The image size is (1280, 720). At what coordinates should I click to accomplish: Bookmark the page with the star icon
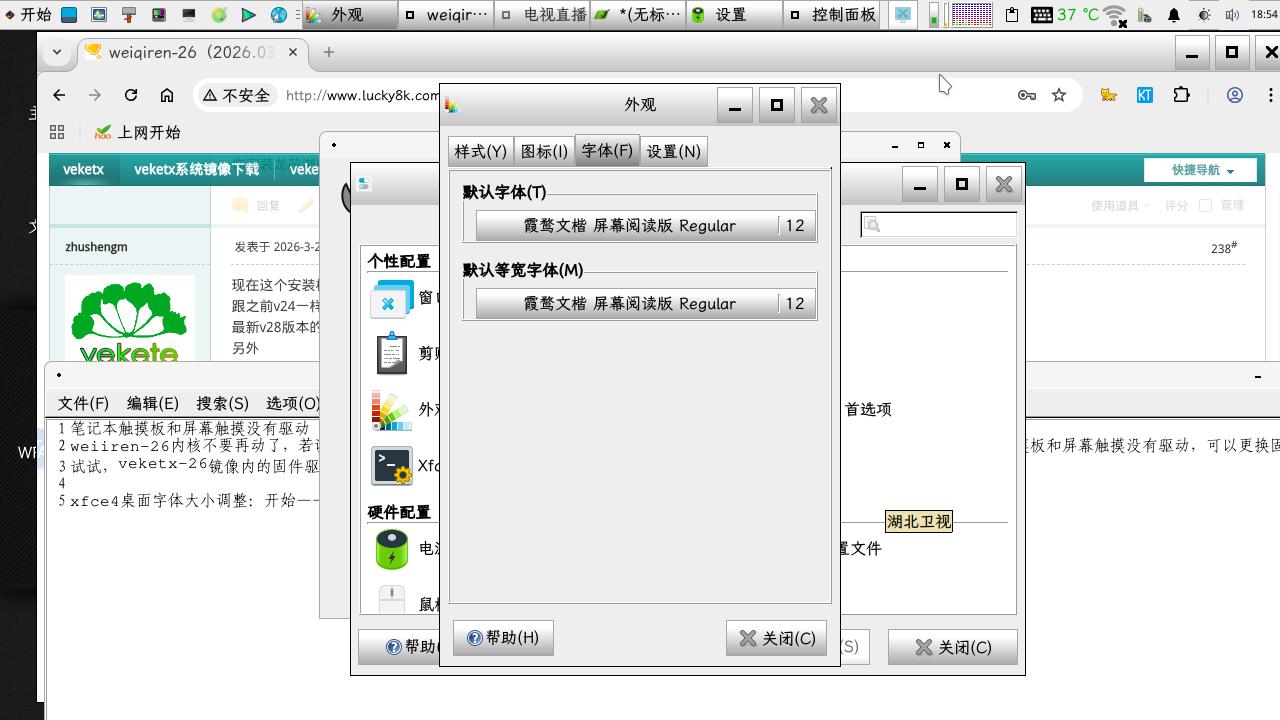point(1058,93)
